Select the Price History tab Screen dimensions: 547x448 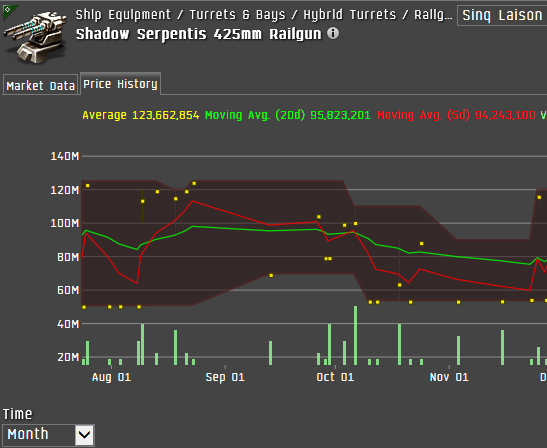[x=120, y=84]
